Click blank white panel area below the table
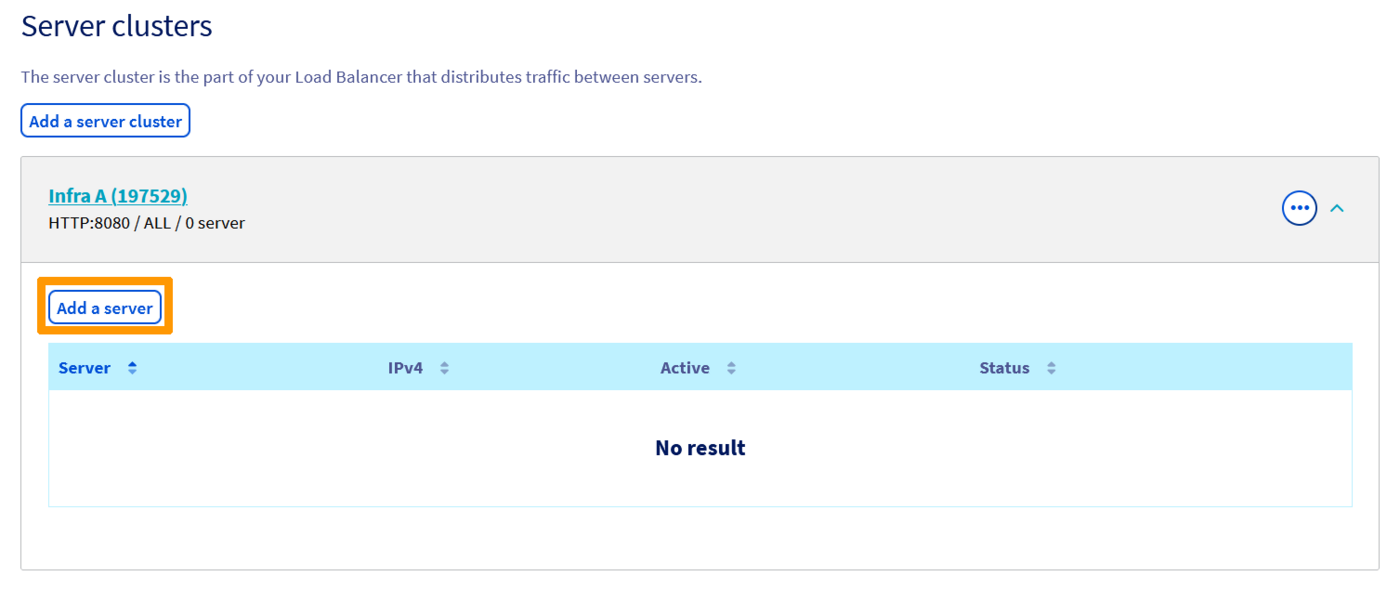Screen dimensions: 1400x589 700,538
